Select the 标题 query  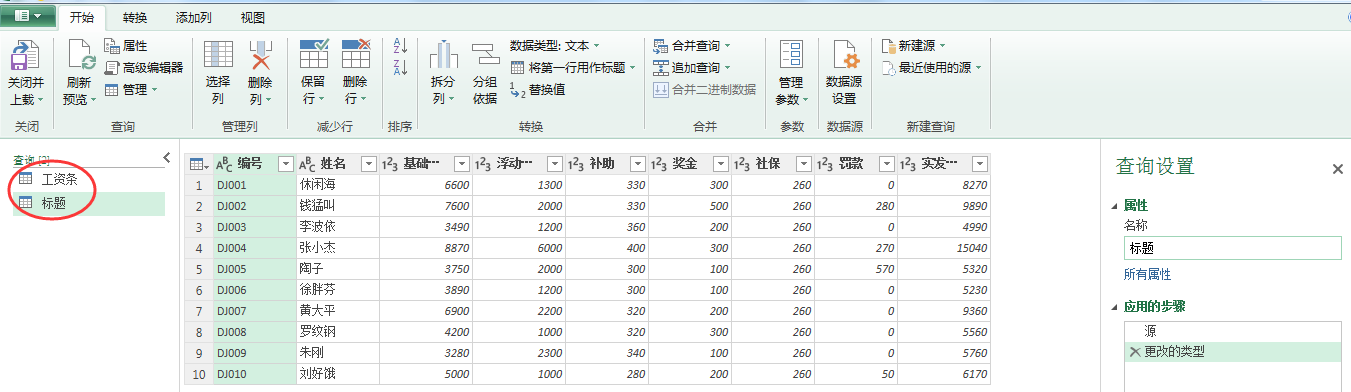pos(88,204)
